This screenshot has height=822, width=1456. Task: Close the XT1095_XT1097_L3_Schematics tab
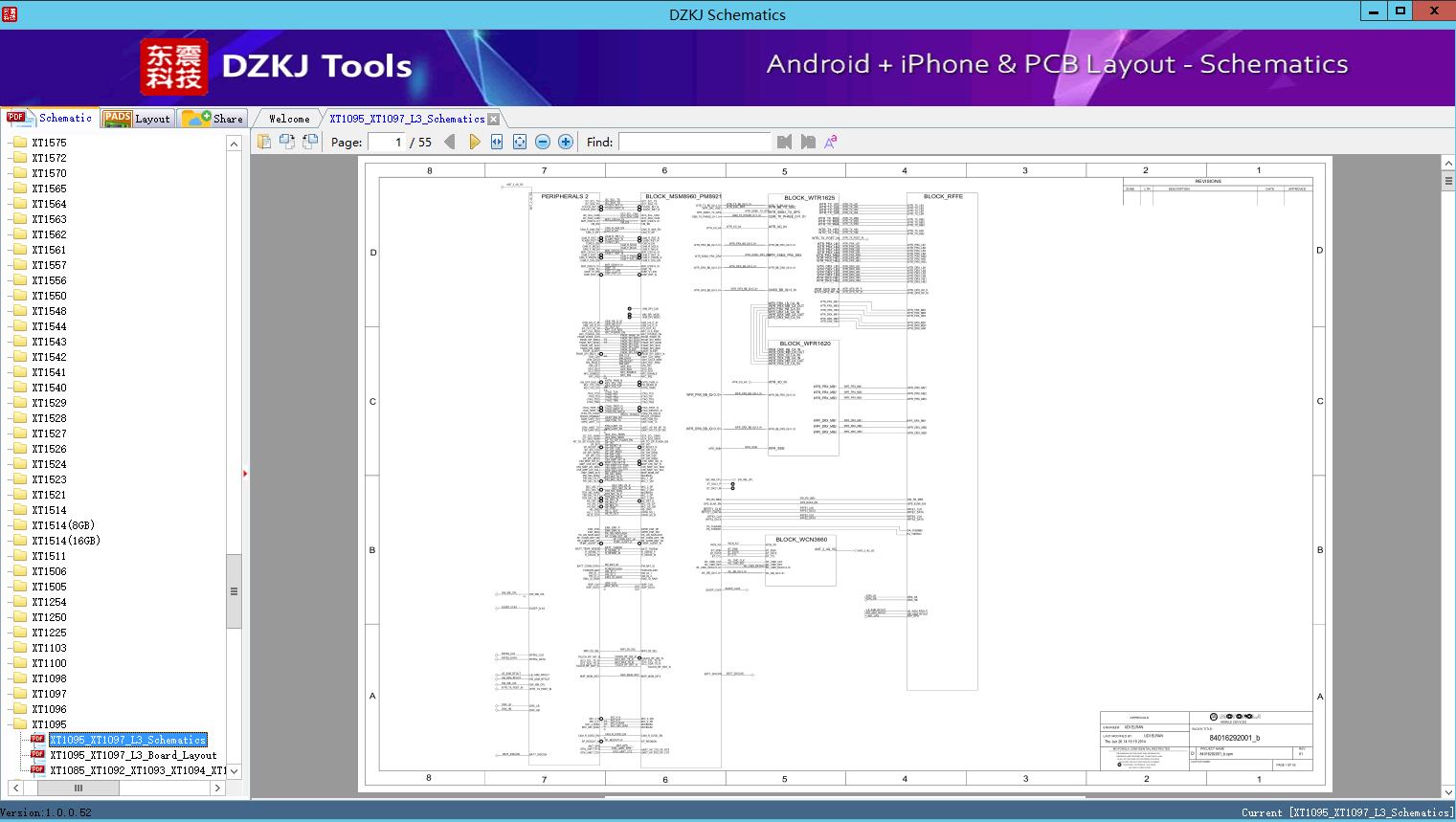point(494,119)
